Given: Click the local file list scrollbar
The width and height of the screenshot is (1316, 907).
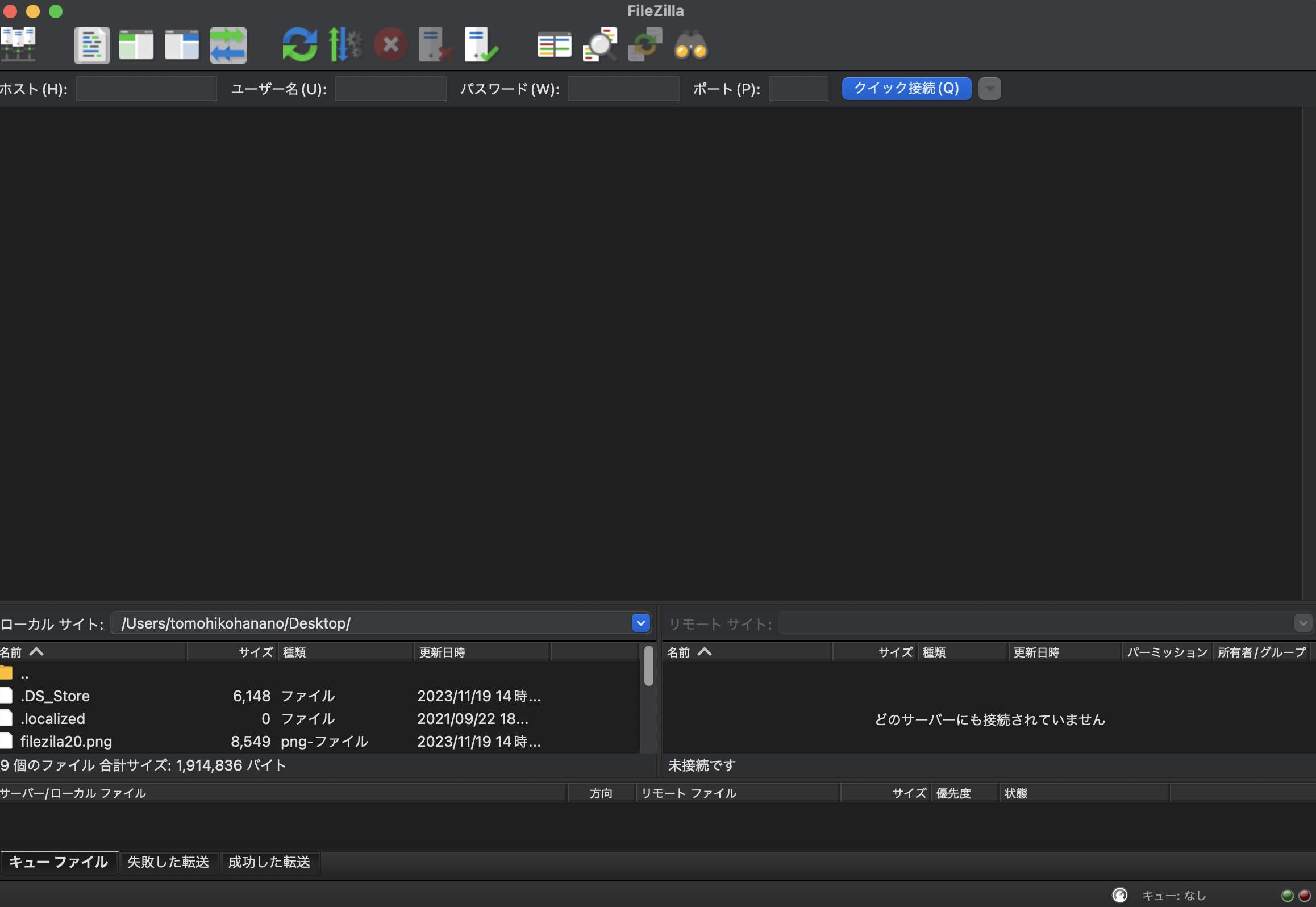Looking at the screenshot, I should pyautogui.click(x=649, y=666).
